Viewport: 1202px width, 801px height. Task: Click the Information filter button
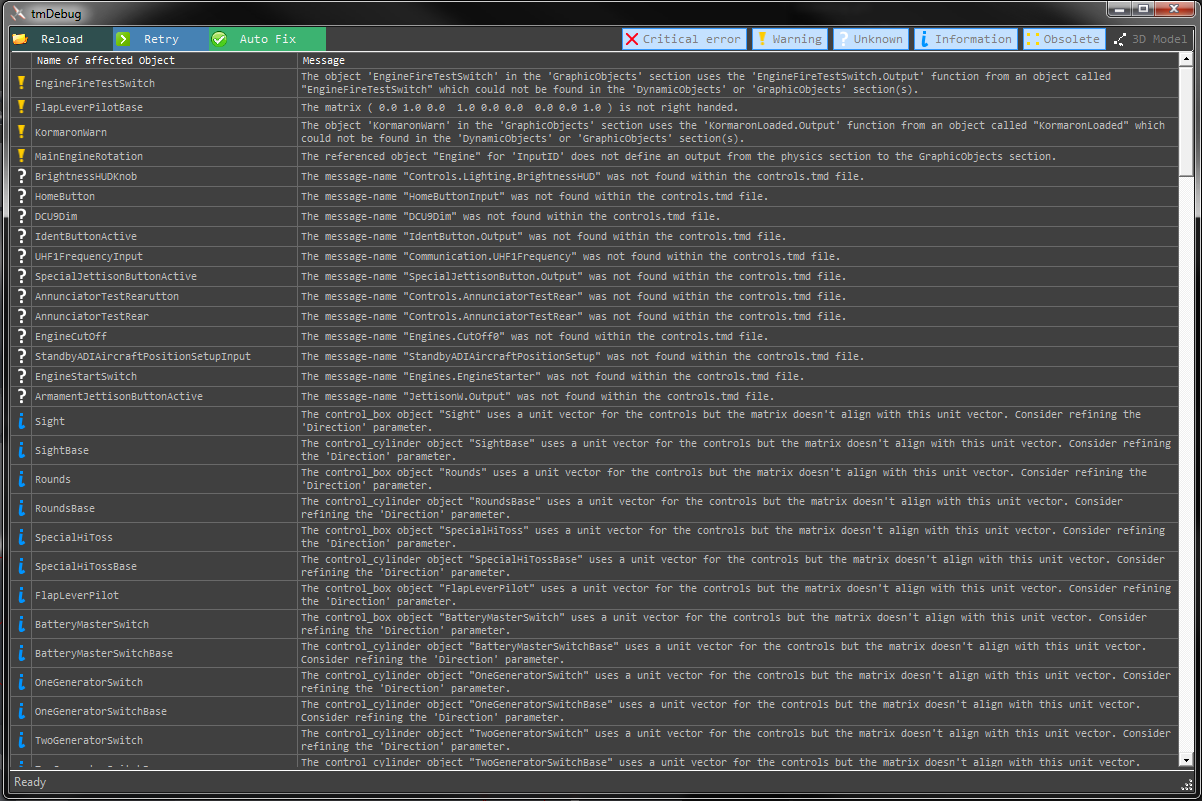click(x=965, y=39)
